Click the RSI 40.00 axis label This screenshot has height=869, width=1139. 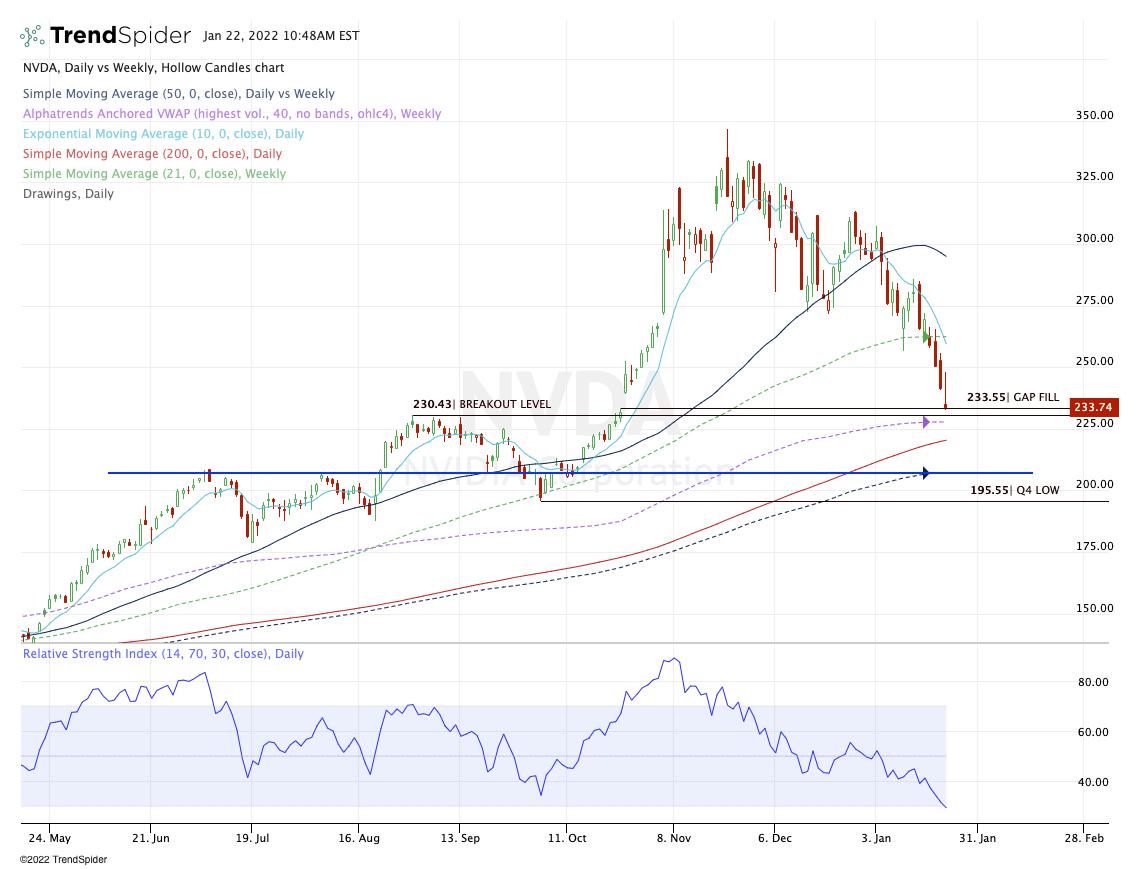pos(1093,782)
